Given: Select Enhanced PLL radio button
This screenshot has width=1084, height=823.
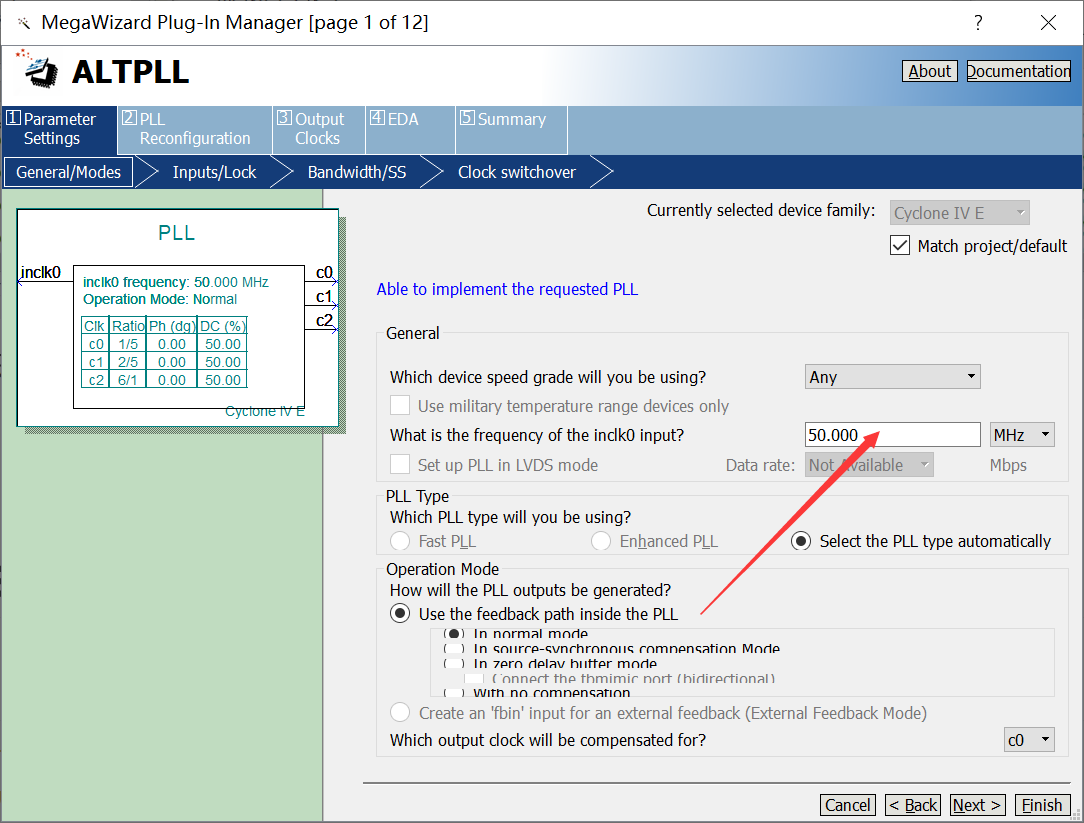Looking at the screenshot, I should (601, 541).
